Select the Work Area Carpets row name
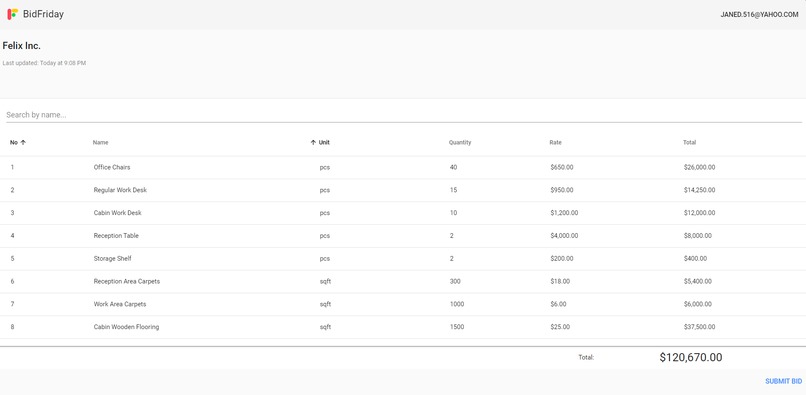The image size is (806, 395). click(x=120, y=304)
